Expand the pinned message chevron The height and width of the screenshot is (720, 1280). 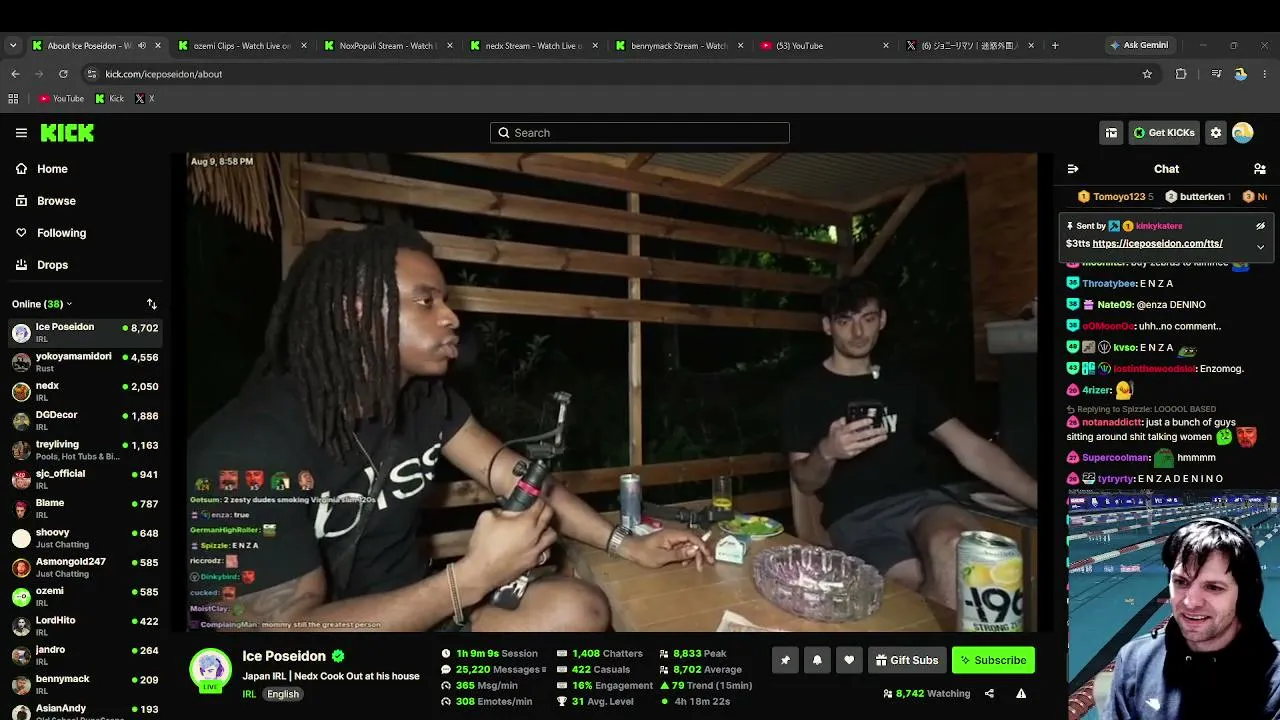point(1260,246)
